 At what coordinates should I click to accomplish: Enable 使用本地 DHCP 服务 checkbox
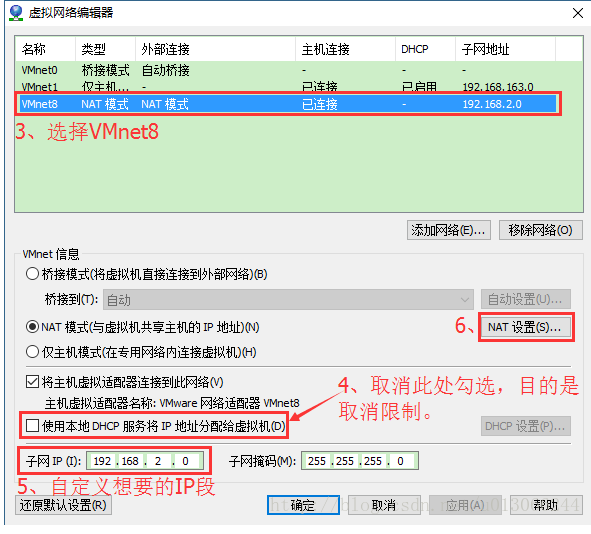click(32, 426)
